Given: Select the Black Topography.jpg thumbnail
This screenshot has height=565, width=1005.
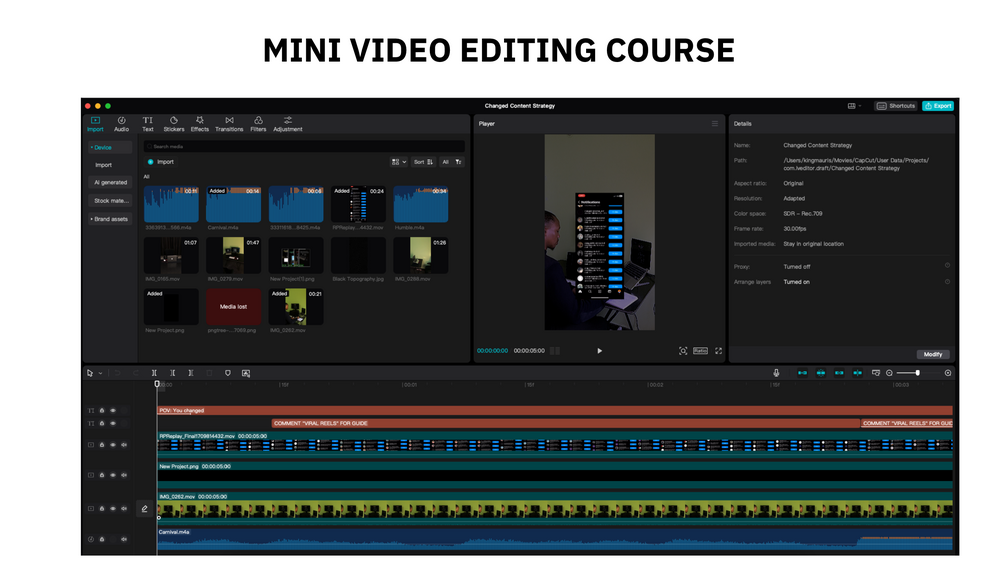Looking at the screenshot, I should click(x=358, y=256).
